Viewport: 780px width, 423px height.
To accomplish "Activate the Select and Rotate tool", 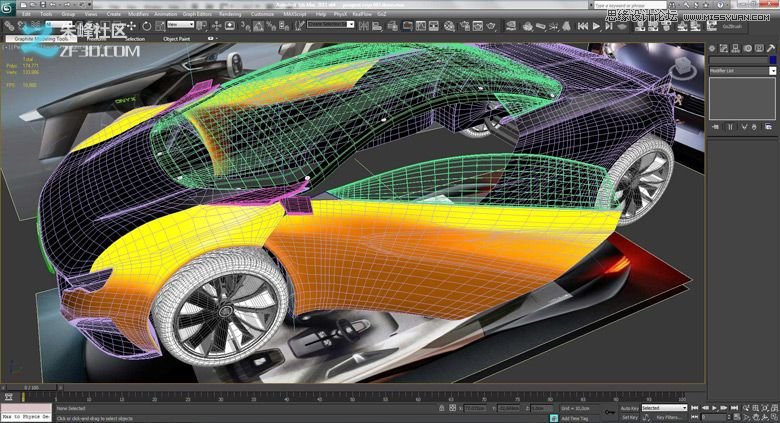I will 147,25.
